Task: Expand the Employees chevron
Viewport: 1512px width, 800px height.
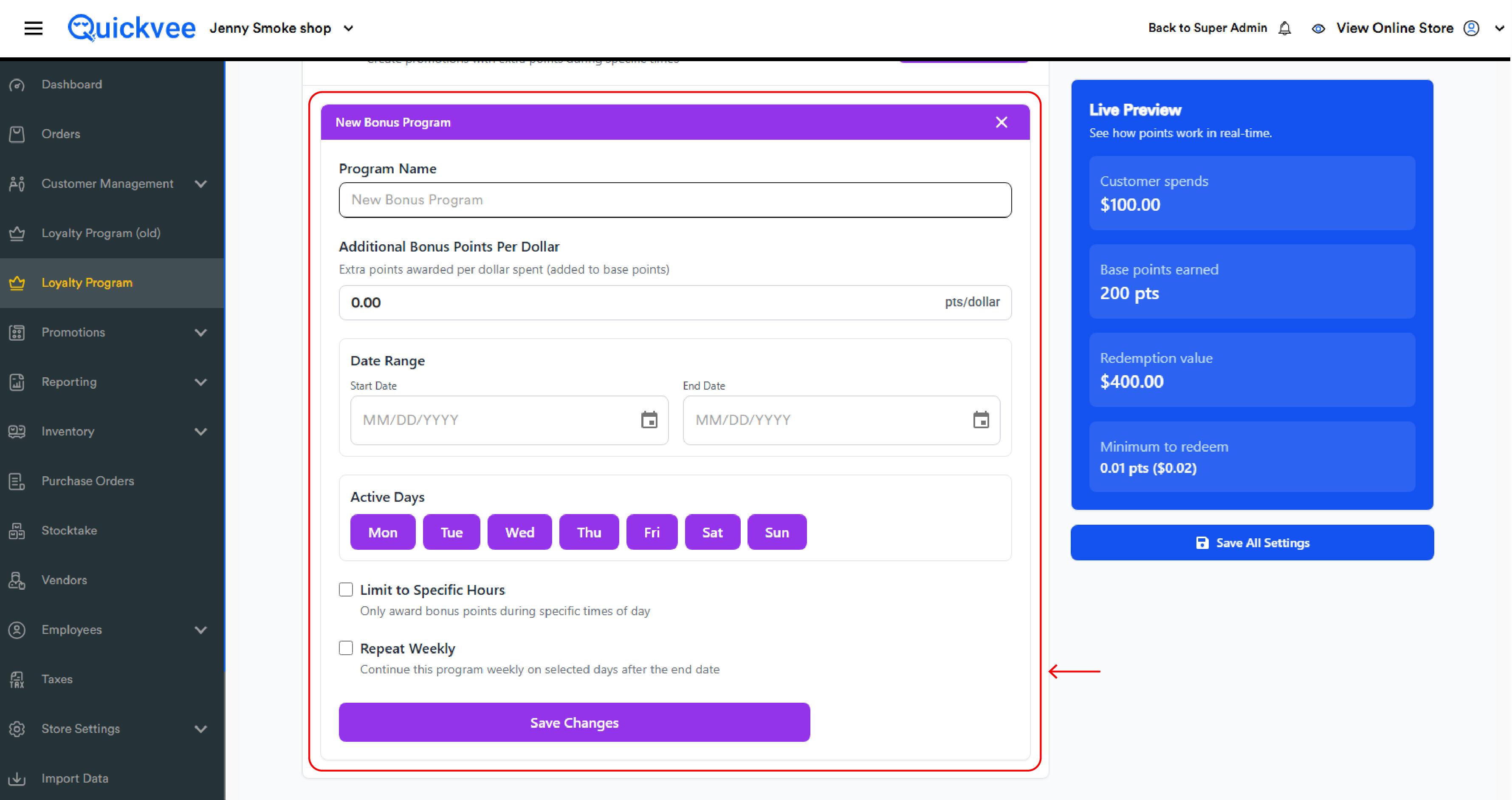Action: 201,630
